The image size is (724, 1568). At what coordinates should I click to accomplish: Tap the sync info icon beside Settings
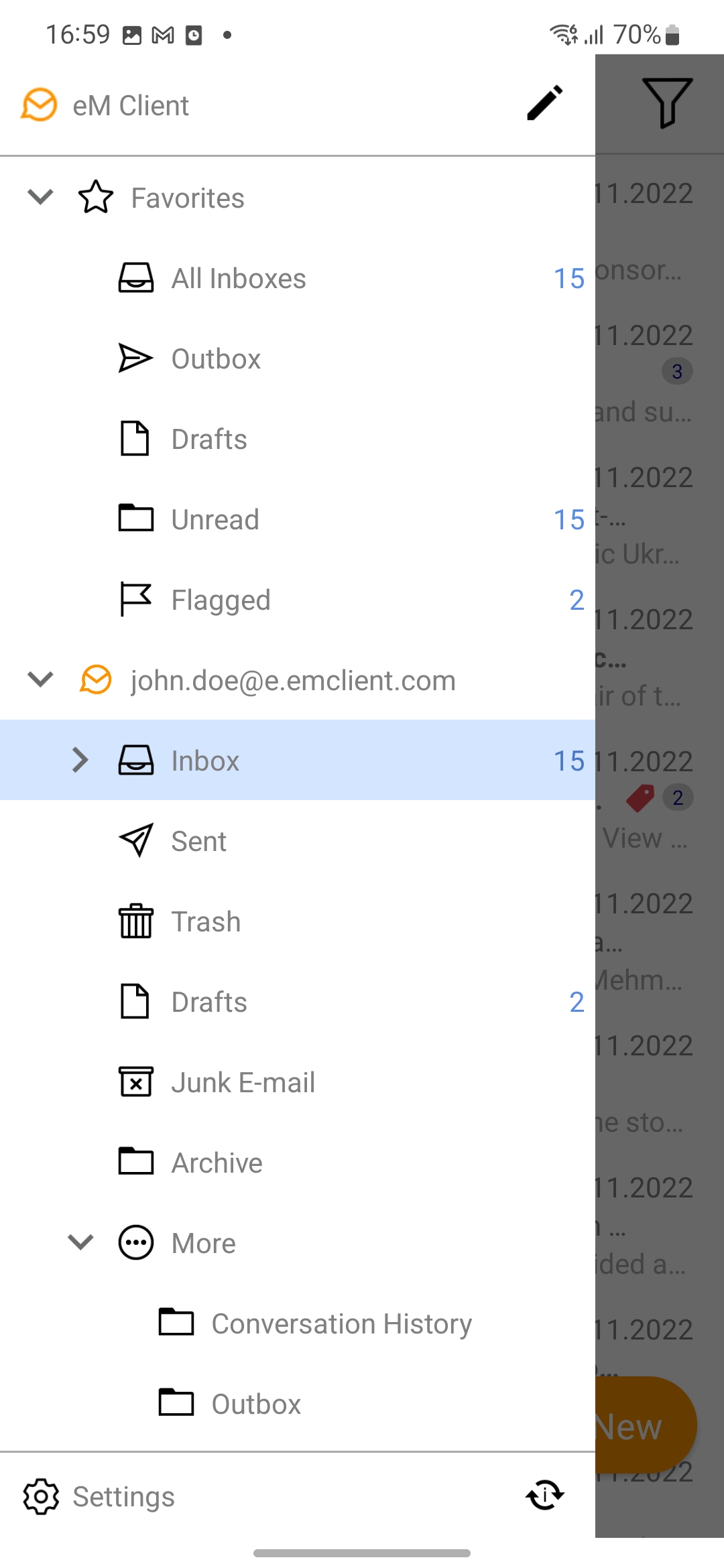[x=545, y=1495]
